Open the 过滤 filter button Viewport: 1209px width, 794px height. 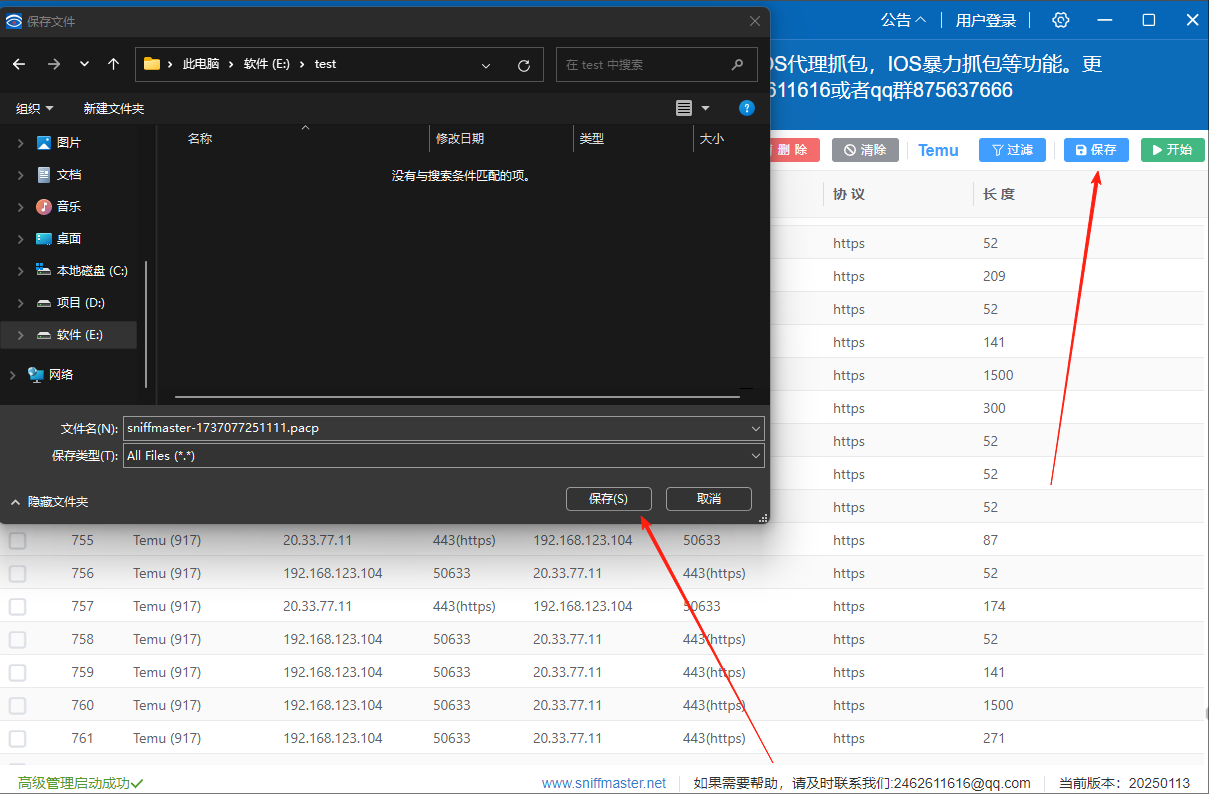pyautogui.click(x=1012, y=150)
